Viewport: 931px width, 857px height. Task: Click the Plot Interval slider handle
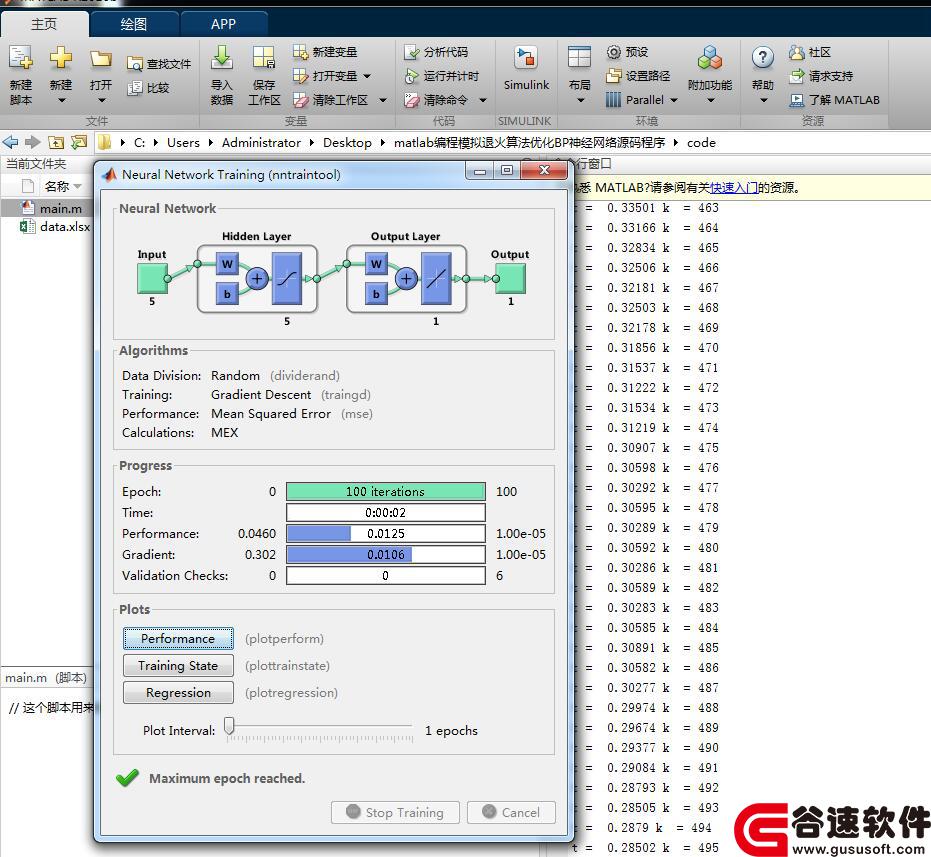[x=229, y=726]
